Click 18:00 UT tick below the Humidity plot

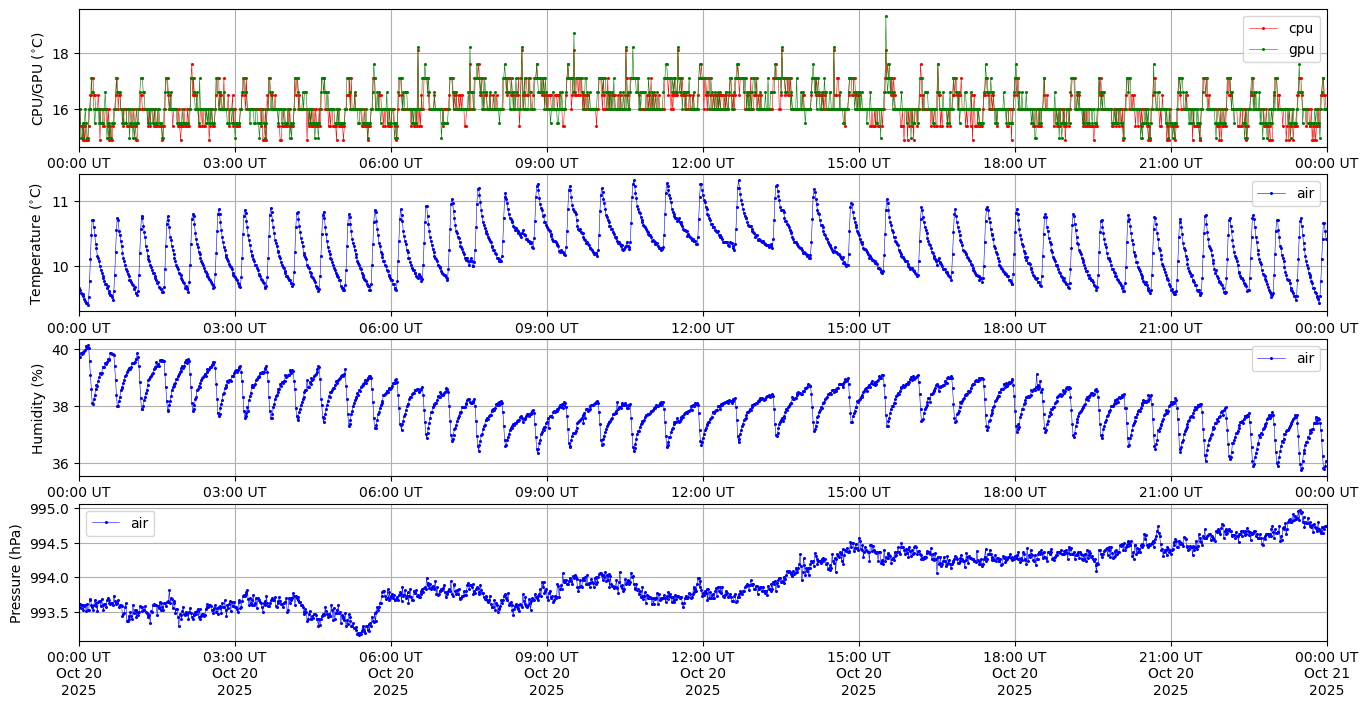click(1014, 492)
